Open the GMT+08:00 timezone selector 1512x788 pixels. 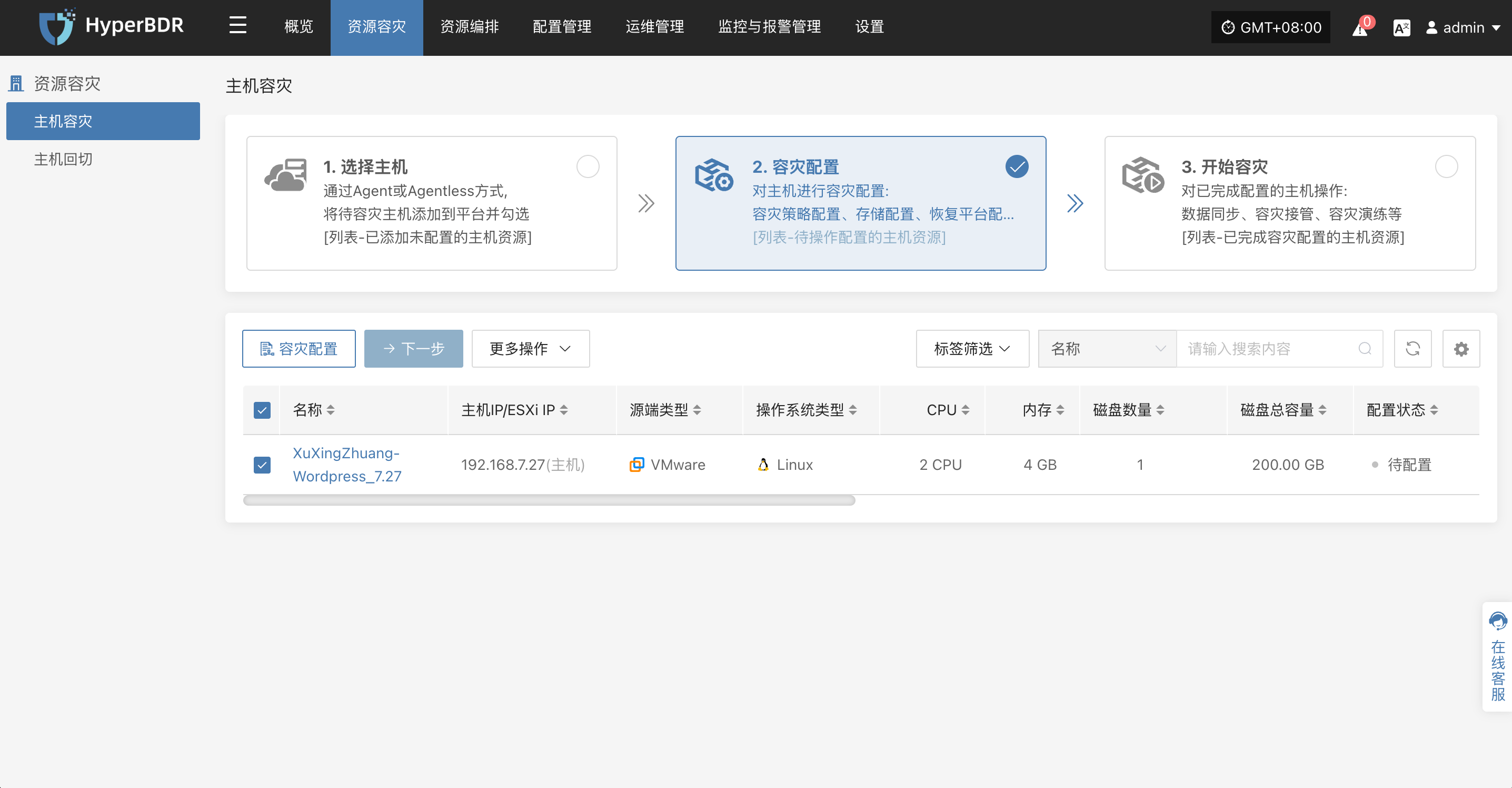click(x=1270, y=27)
